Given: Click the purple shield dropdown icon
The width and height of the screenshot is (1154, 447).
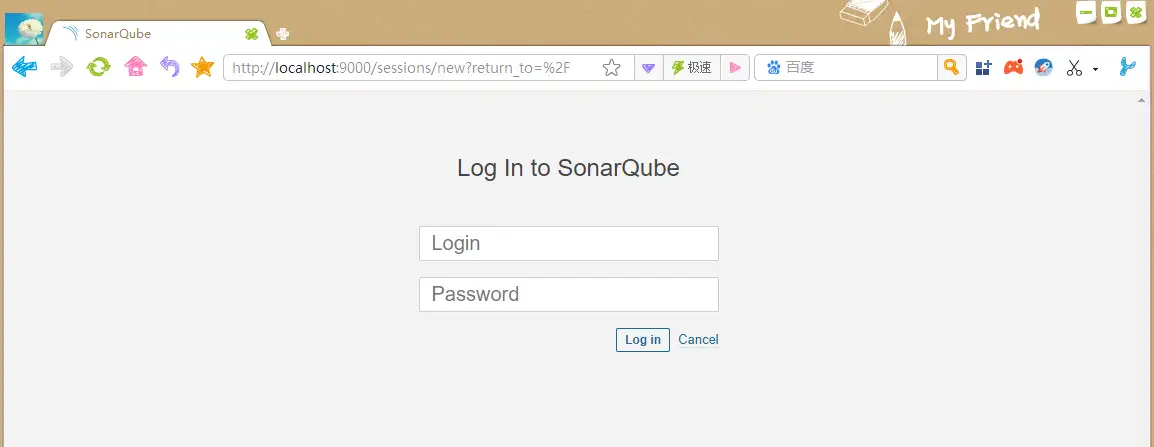Looking at the screenshot, I should [x=648, y=68].
